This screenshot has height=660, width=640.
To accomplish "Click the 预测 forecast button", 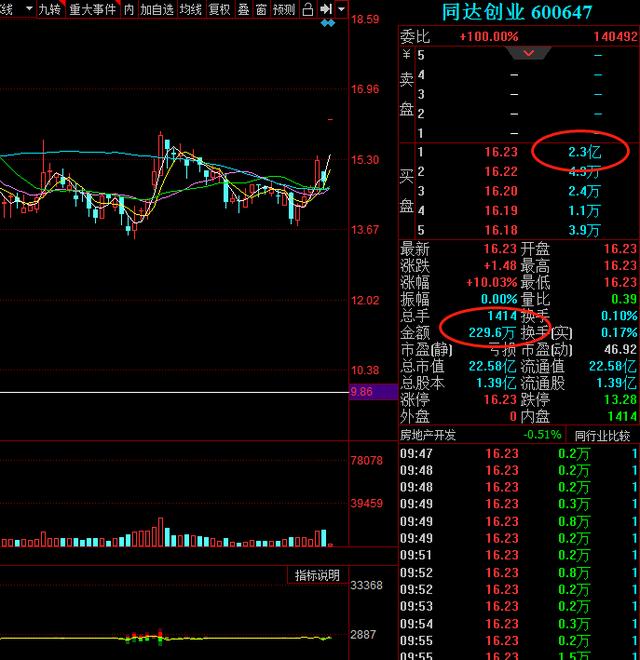I will tap(284, 9).
